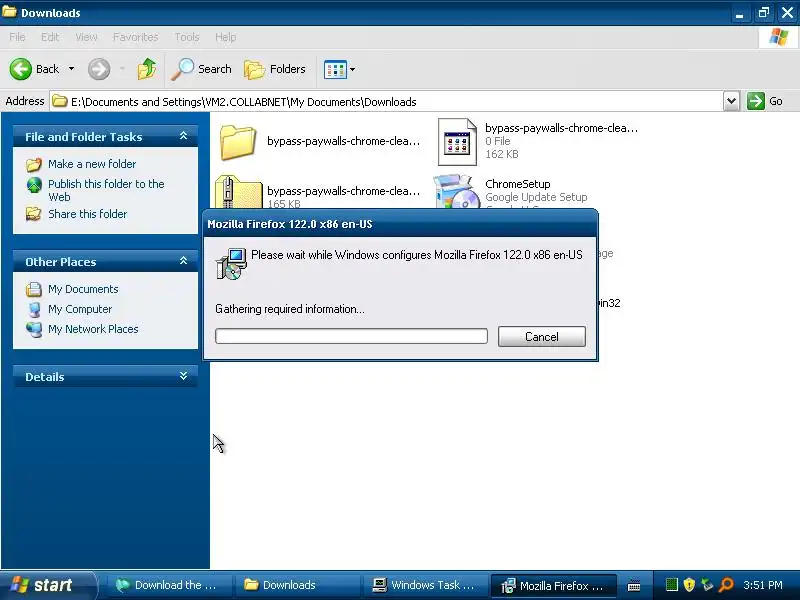Click inside the Address path field
800x600 pixels.
click(386, 102)
